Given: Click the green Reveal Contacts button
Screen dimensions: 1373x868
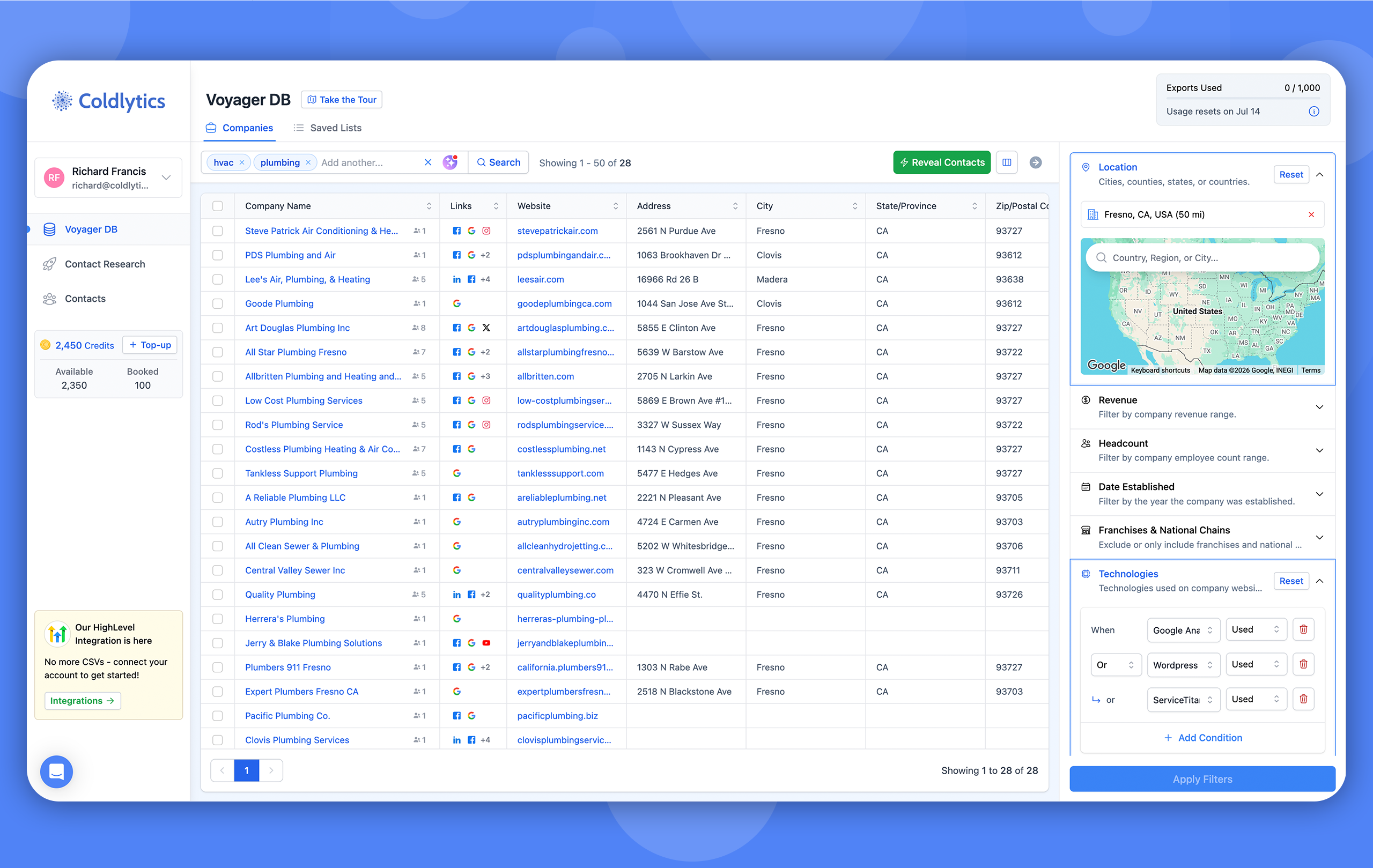Looking at the screenshot, I should point(942,162).
